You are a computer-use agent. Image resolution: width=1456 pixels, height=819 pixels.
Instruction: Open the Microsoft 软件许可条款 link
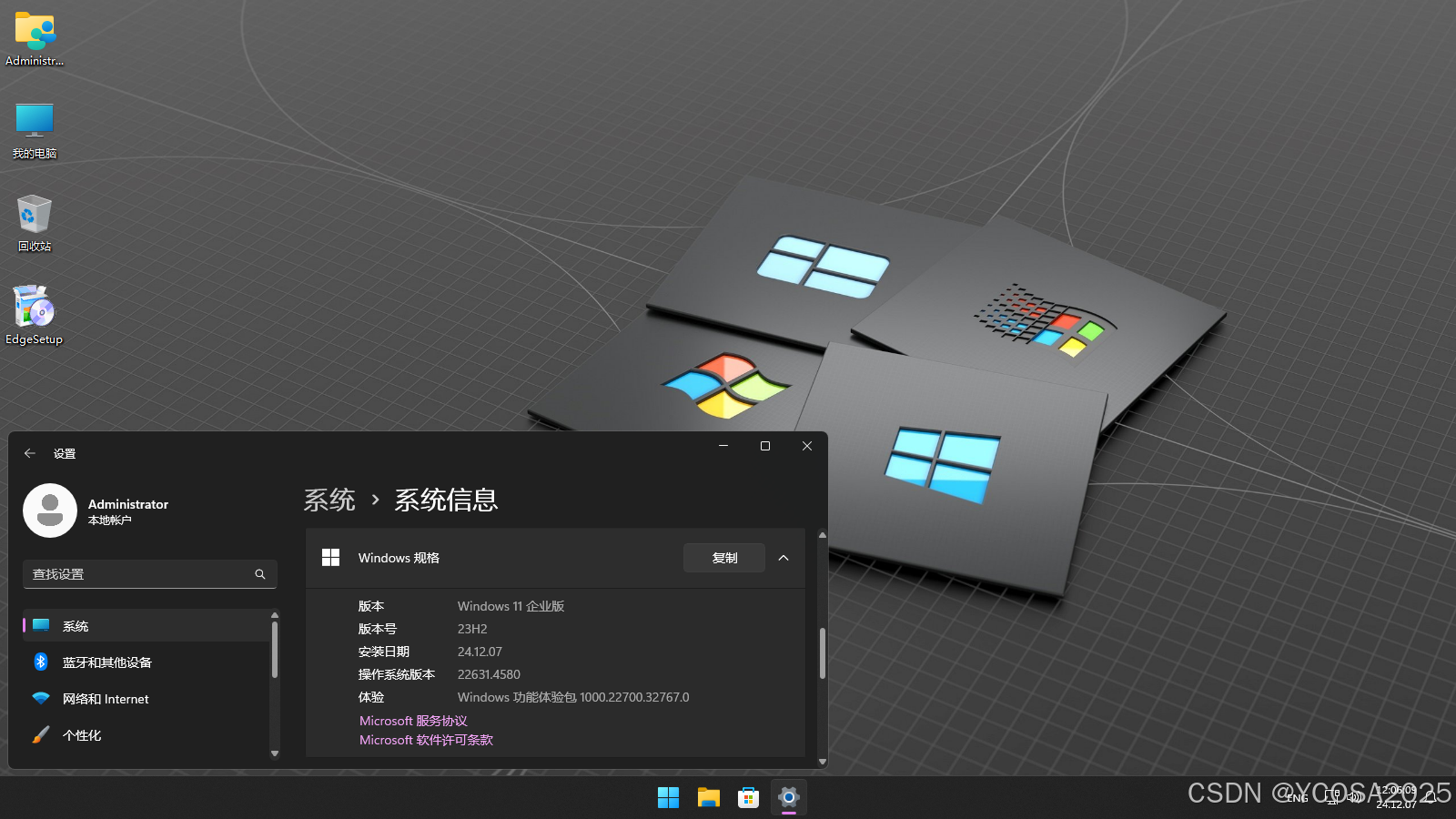(x=426, y=740)
